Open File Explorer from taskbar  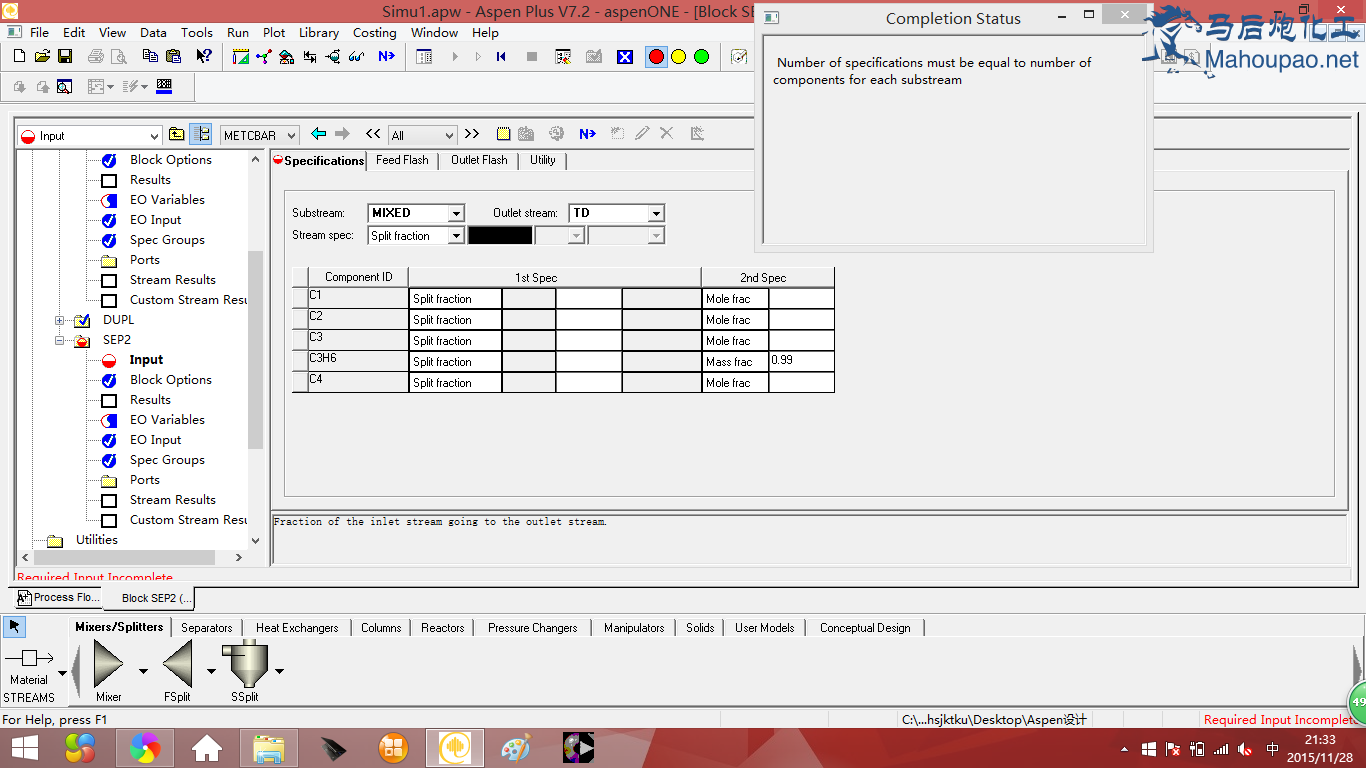(269, 747)
